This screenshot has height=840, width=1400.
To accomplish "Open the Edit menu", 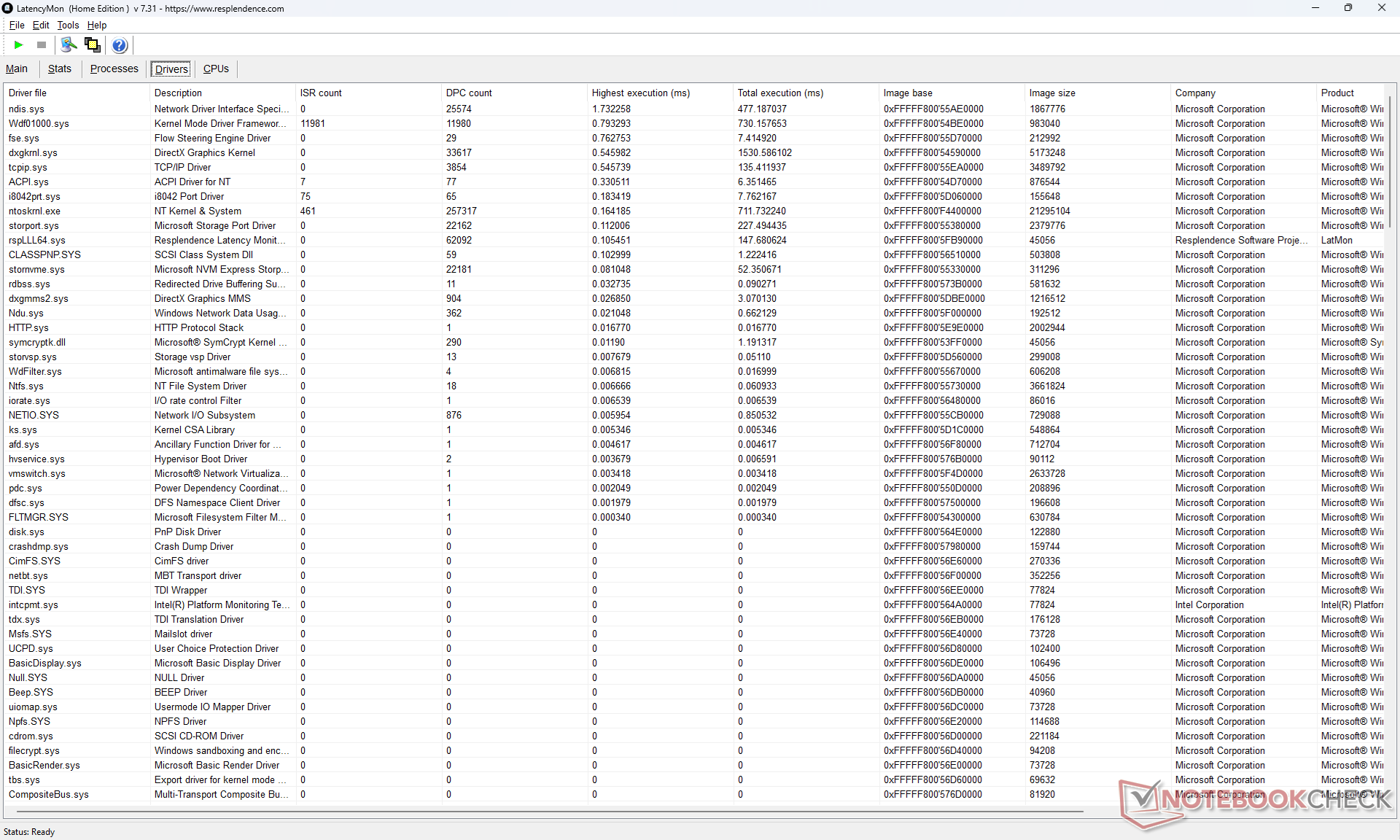I will pos(41,25).
